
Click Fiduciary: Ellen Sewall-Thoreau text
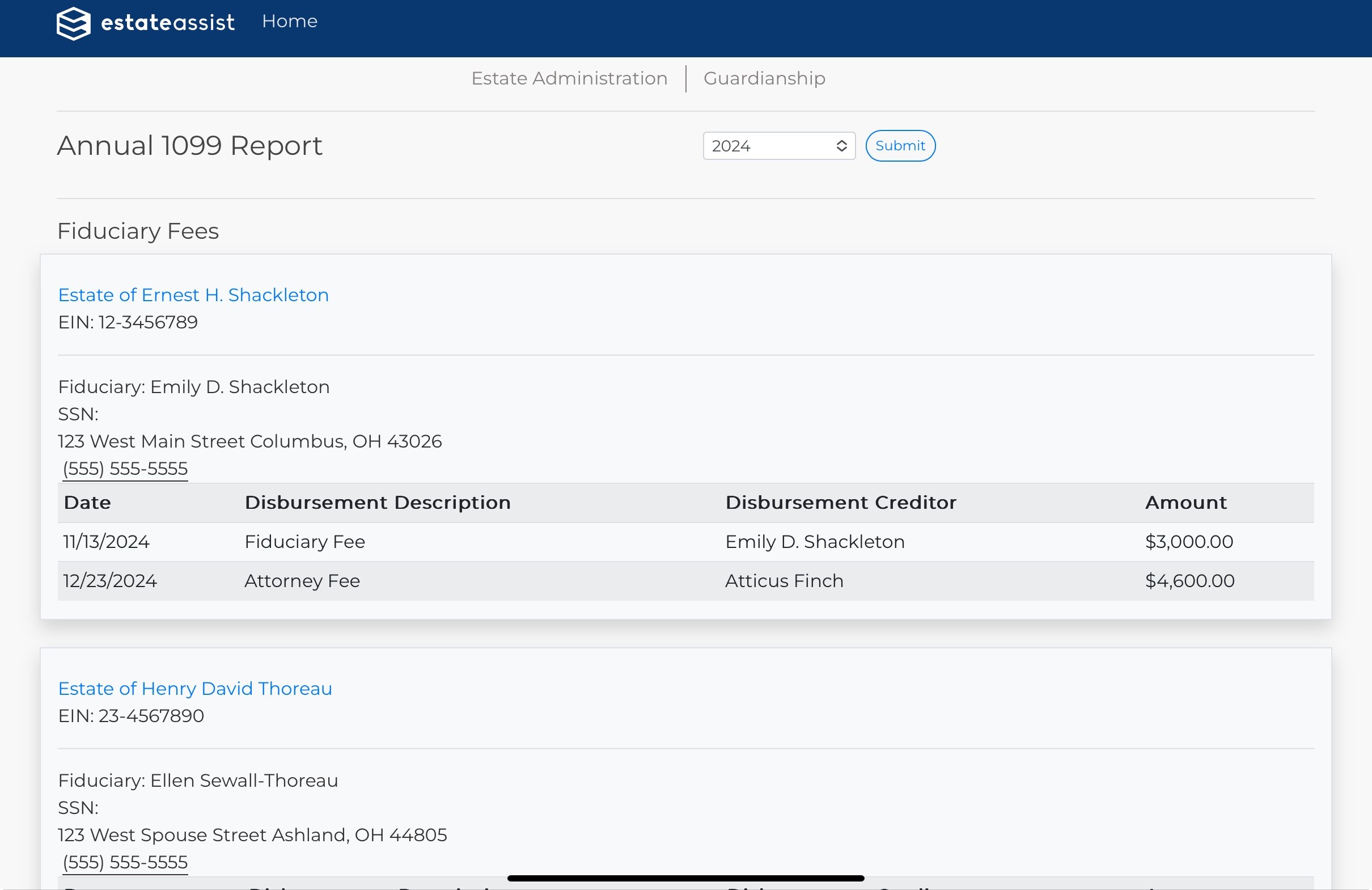[198, 780]
